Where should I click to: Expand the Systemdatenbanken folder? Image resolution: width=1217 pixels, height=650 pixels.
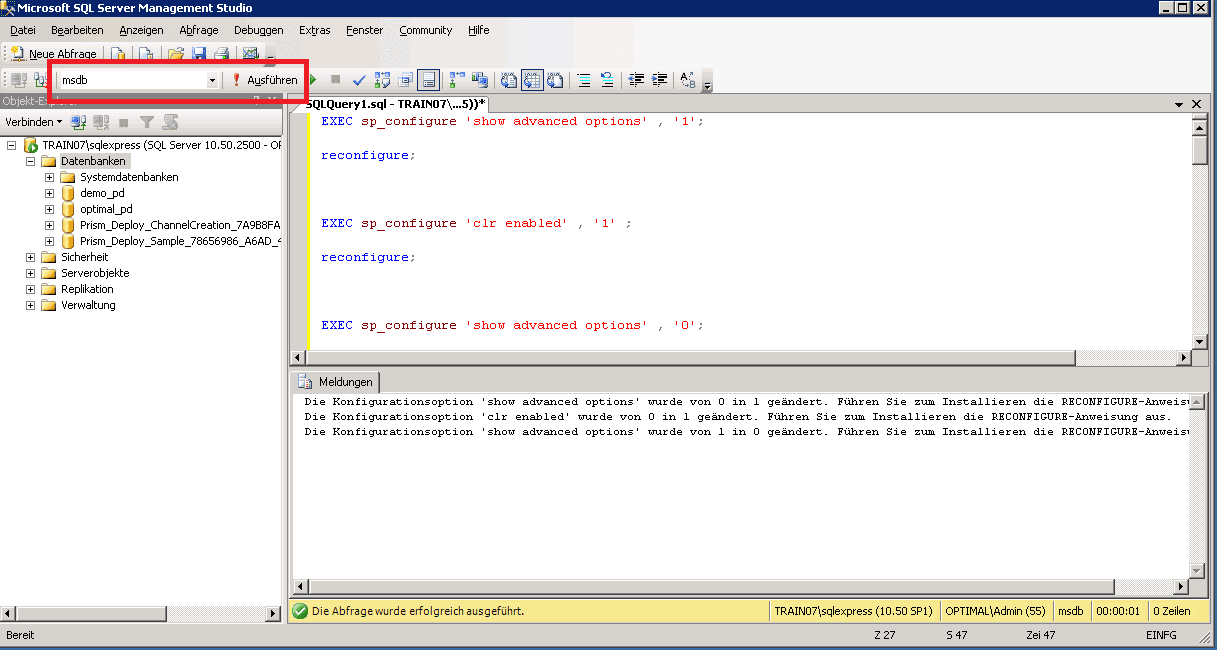point(48,176)
